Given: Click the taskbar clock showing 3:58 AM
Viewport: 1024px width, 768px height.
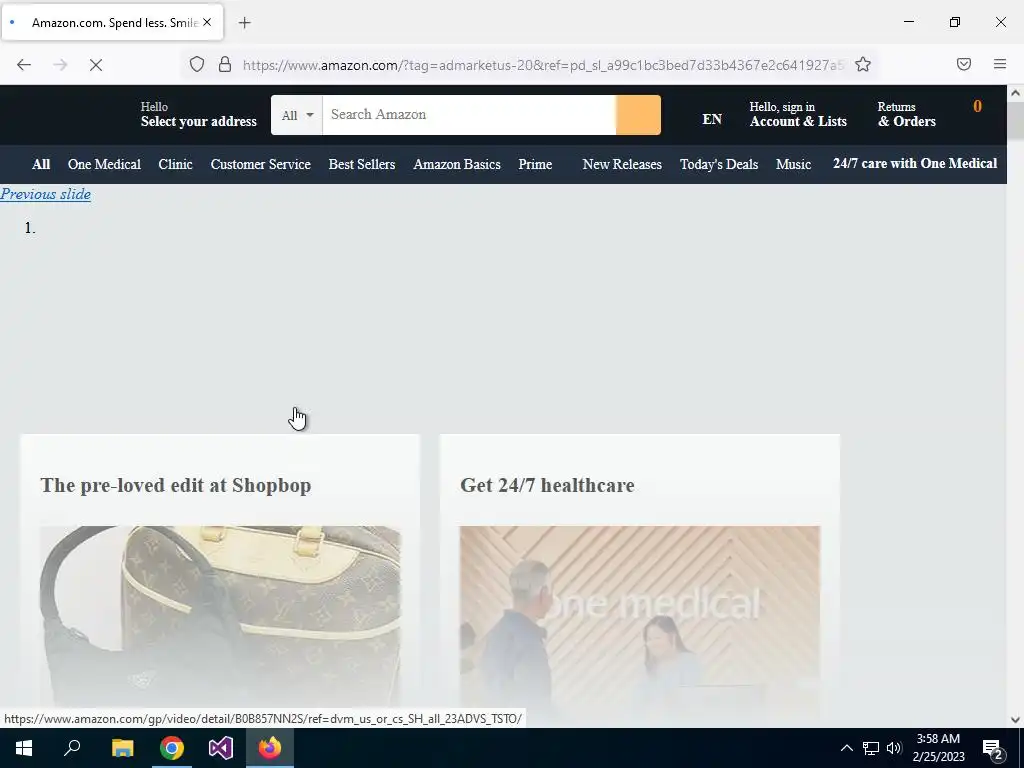Looking at the screenshot, I should [x=938, y=748].
